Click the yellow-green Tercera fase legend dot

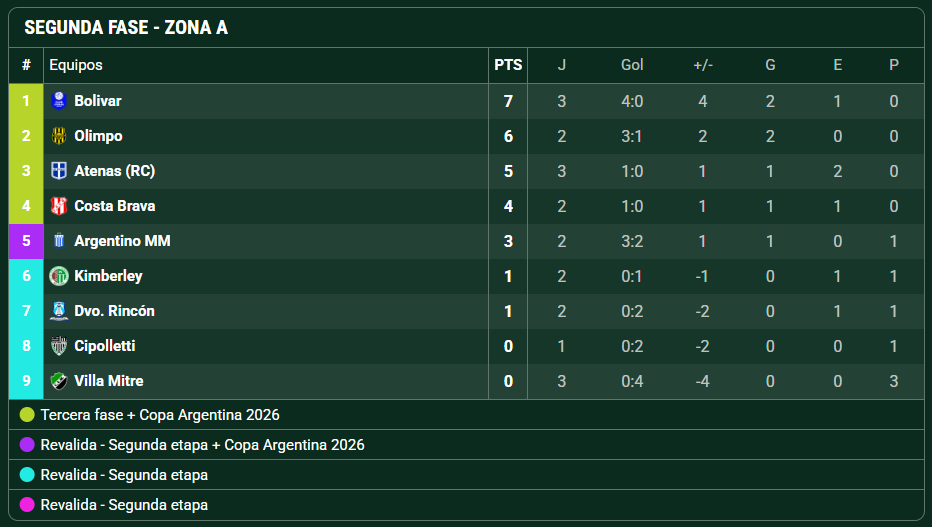(27, 415)
